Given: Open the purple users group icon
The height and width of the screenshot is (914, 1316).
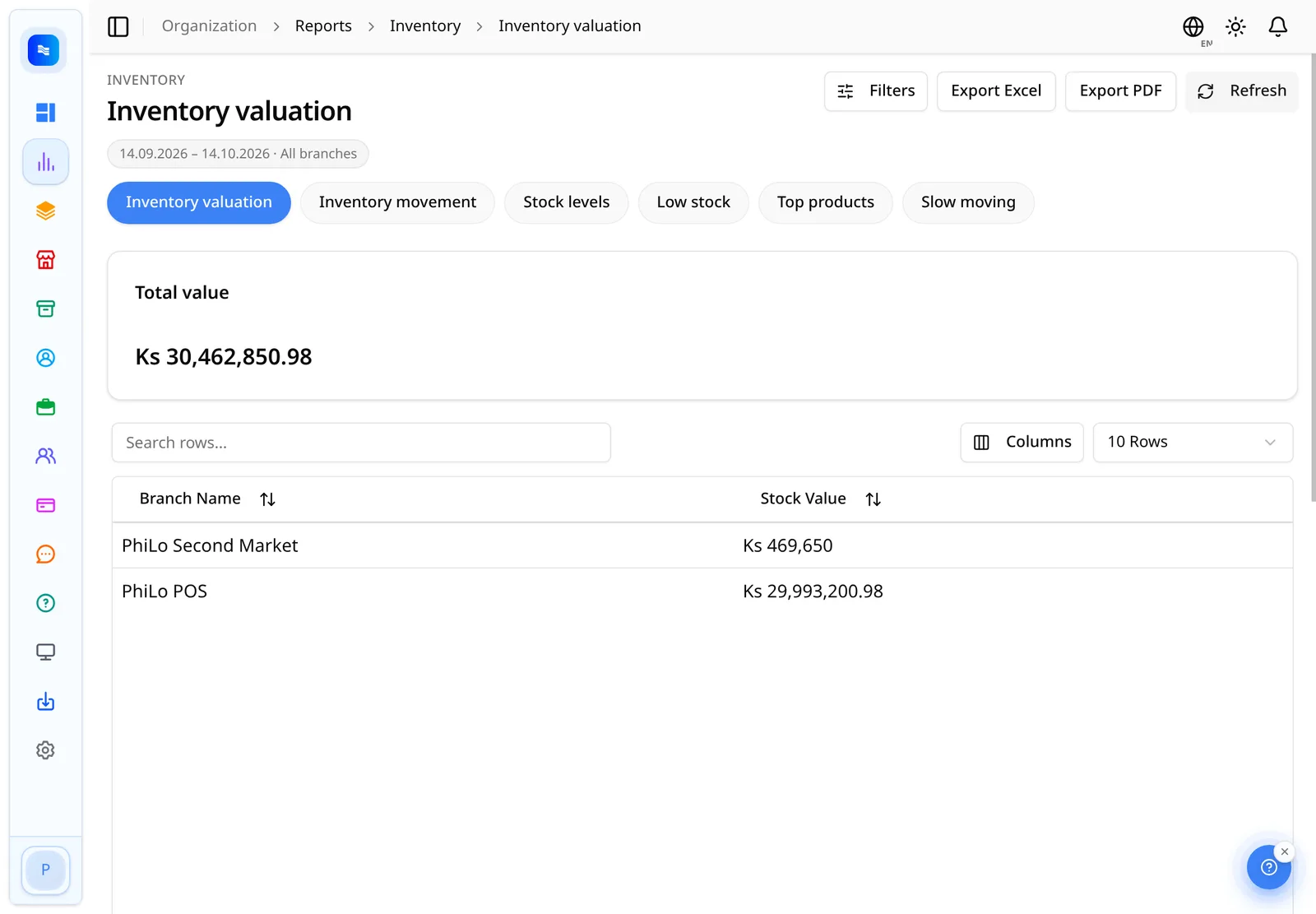Looking at the screenshot, I should point(46,456).
